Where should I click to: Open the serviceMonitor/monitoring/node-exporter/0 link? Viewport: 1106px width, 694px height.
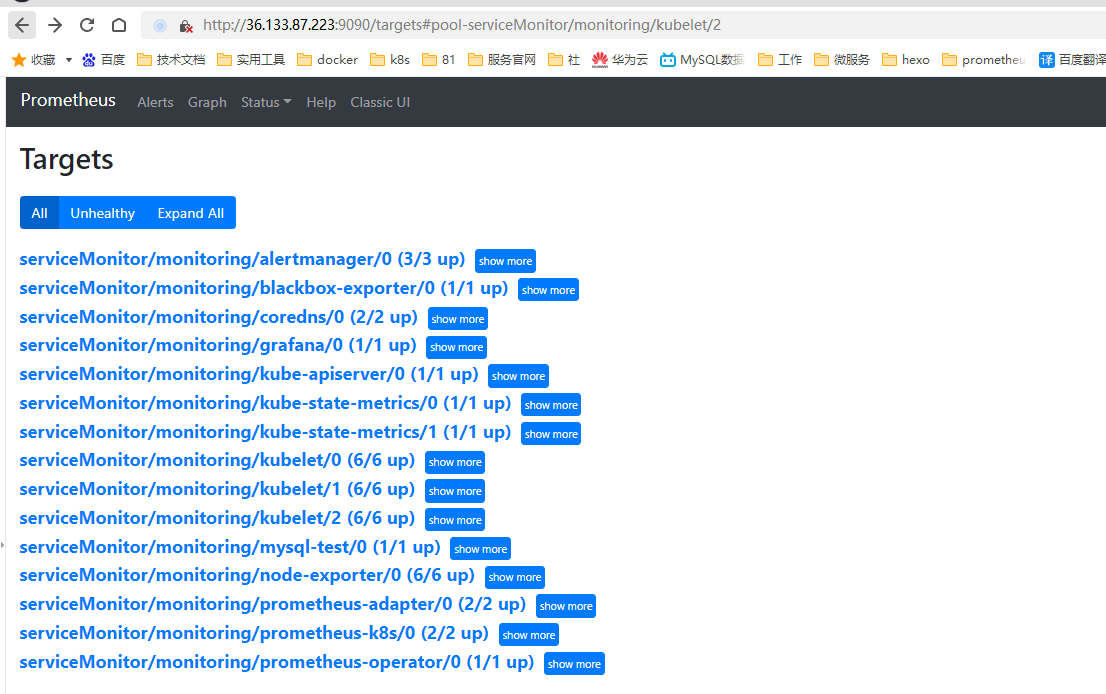pos(247,576)
